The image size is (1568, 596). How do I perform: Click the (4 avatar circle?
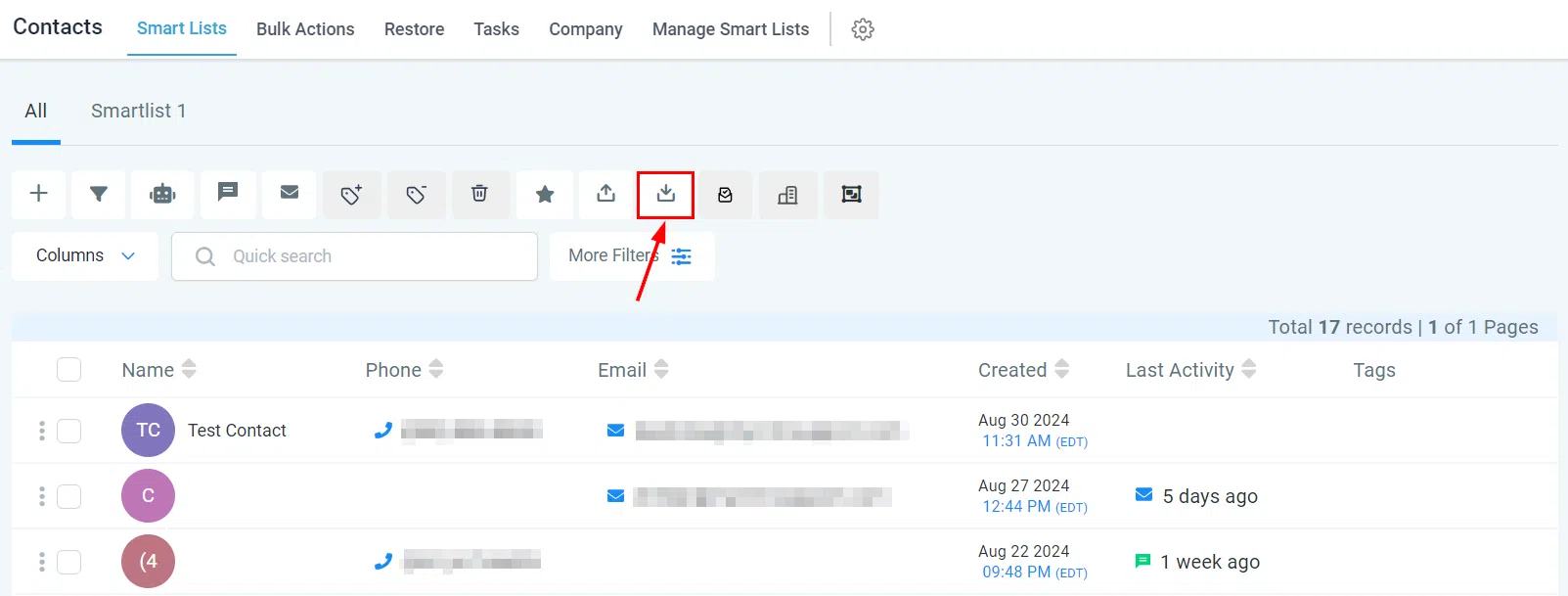point(148,561)
